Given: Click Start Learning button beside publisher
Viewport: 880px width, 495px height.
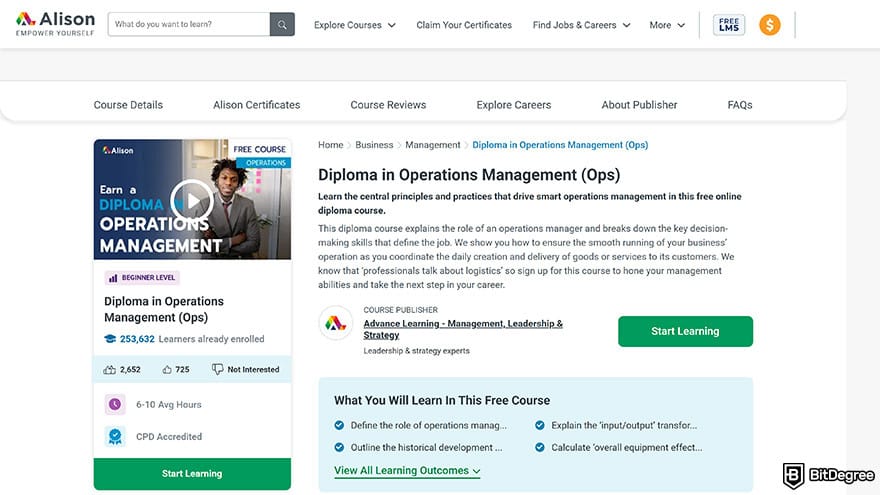Looking at the screenshot, I should [x=685, y=331].
